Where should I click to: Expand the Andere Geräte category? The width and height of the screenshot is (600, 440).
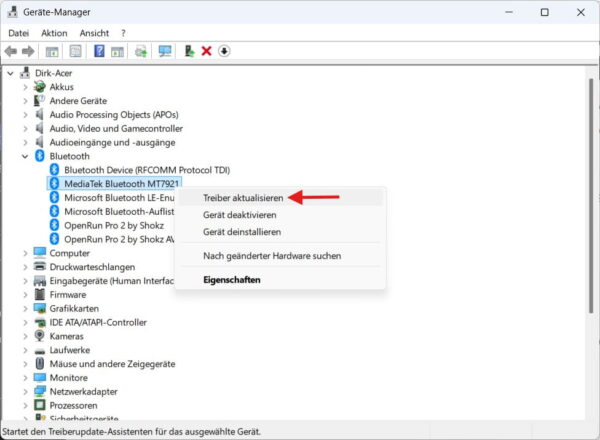point(25,101)
